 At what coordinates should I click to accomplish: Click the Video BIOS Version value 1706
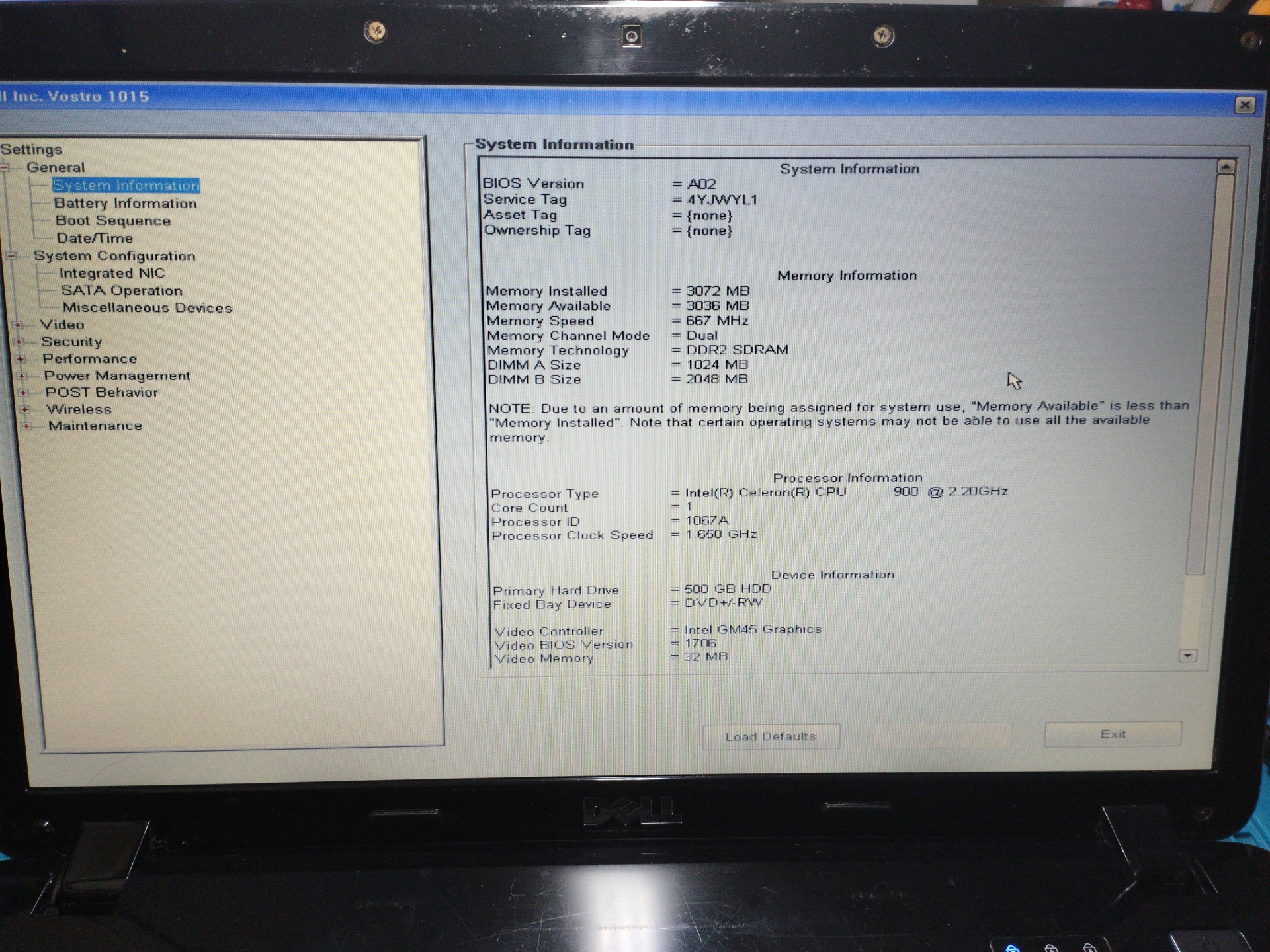click(700, 643)
